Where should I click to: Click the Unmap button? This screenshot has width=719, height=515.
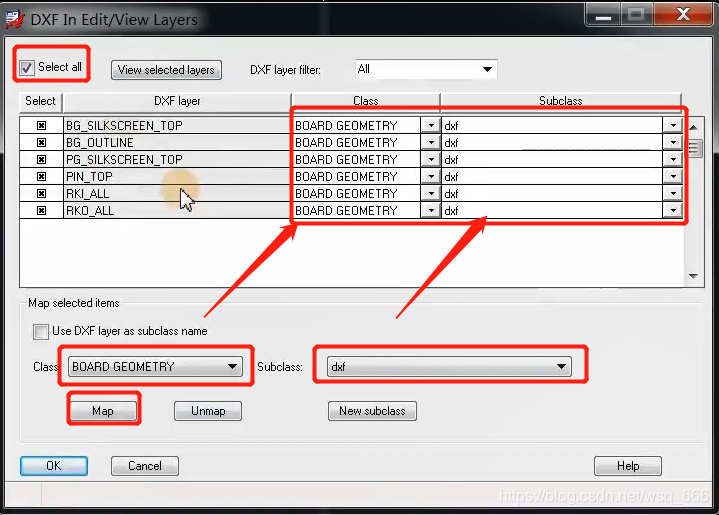(208, 410)
